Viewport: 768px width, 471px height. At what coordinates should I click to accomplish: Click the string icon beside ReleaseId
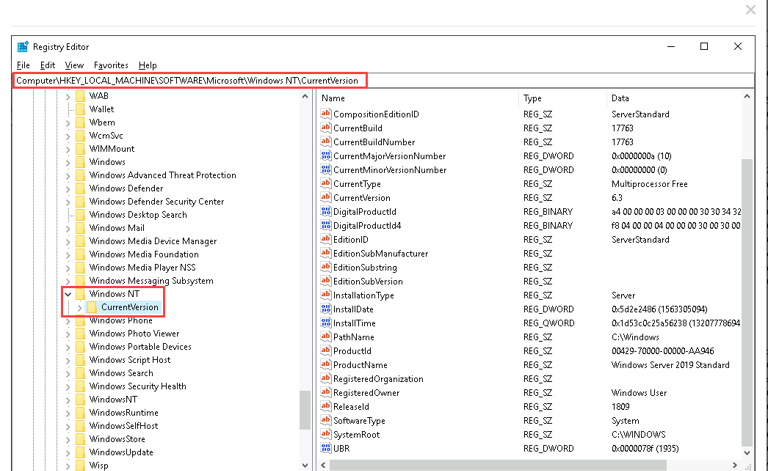(x=326, y=406)
